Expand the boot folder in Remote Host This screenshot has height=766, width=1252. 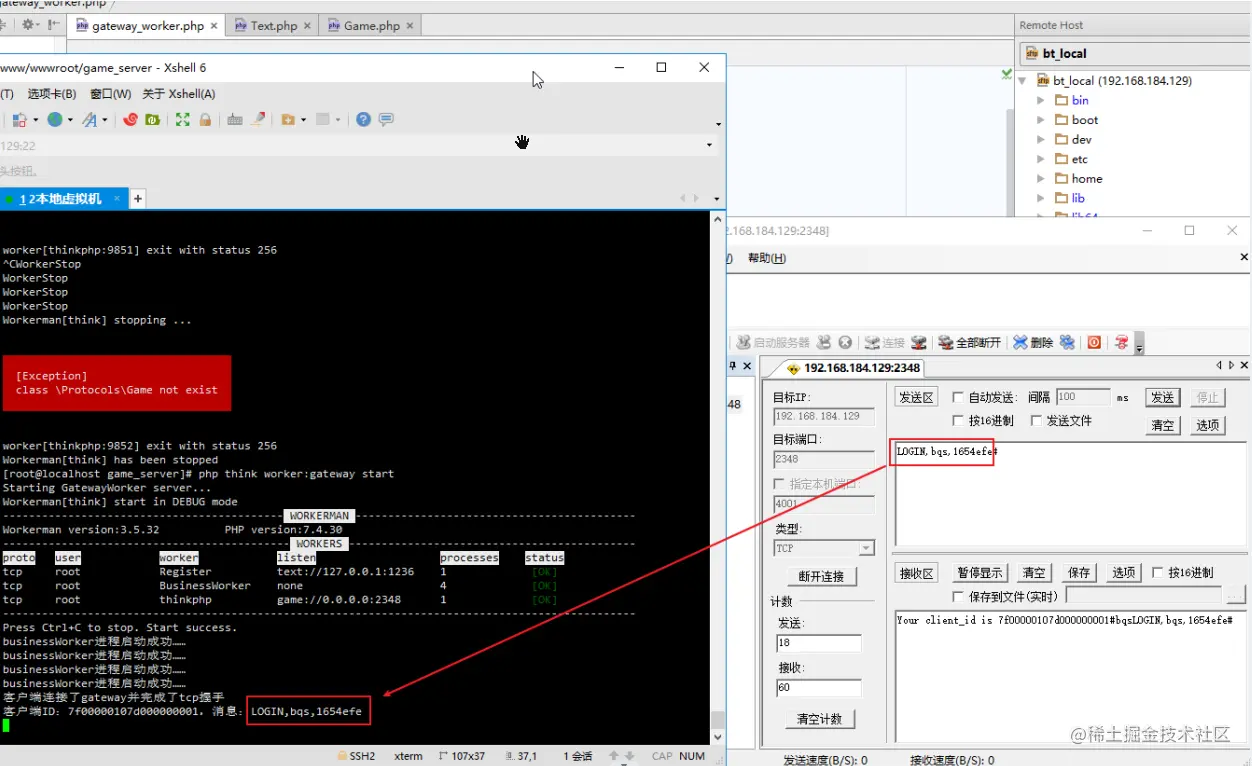click(1040, 120)
